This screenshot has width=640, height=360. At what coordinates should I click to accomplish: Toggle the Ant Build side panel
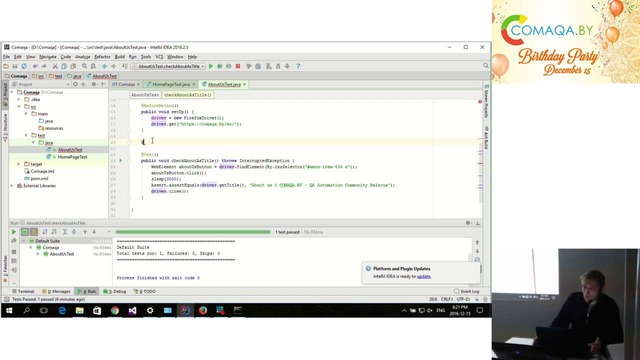pyautogui.click(x=486, y=137)
